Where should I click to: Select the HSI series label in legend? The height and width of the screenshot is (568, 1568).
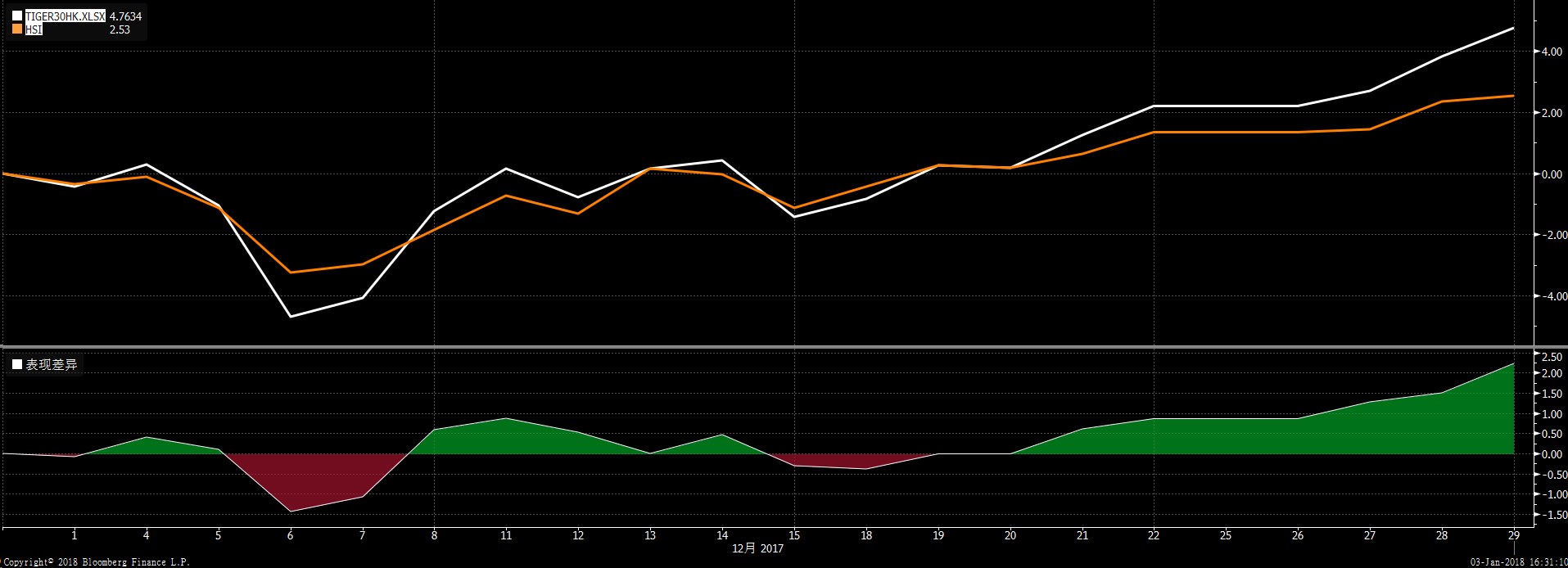(34, 29)
